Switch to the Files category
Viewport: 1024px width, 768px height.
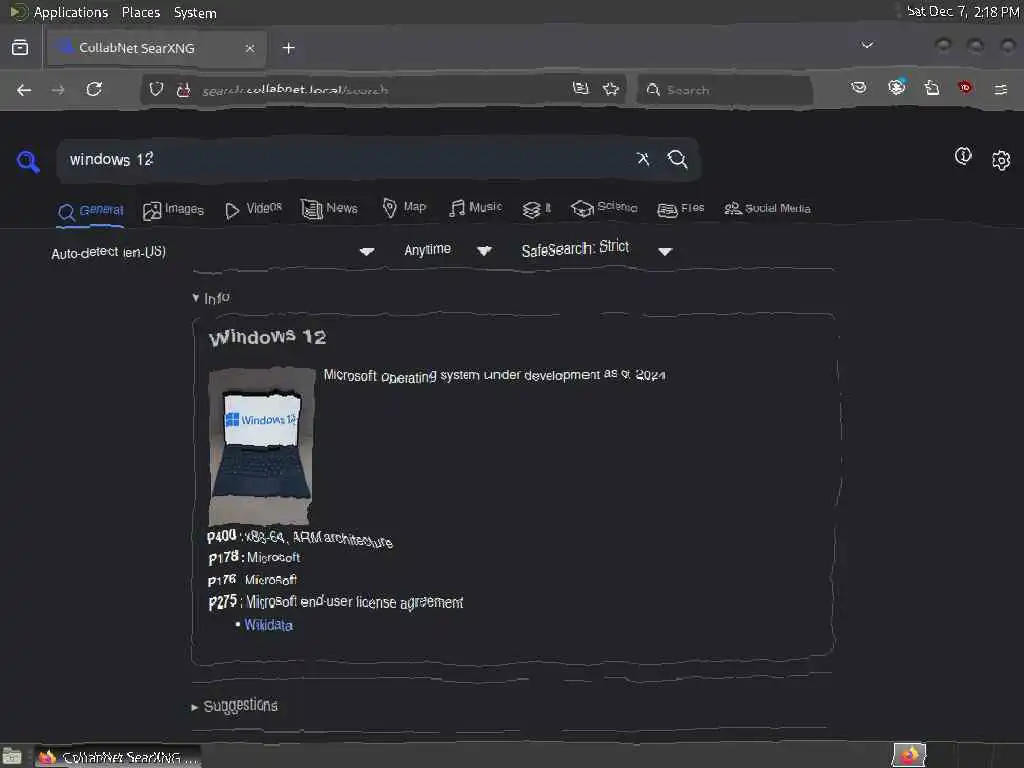(680, 209)
